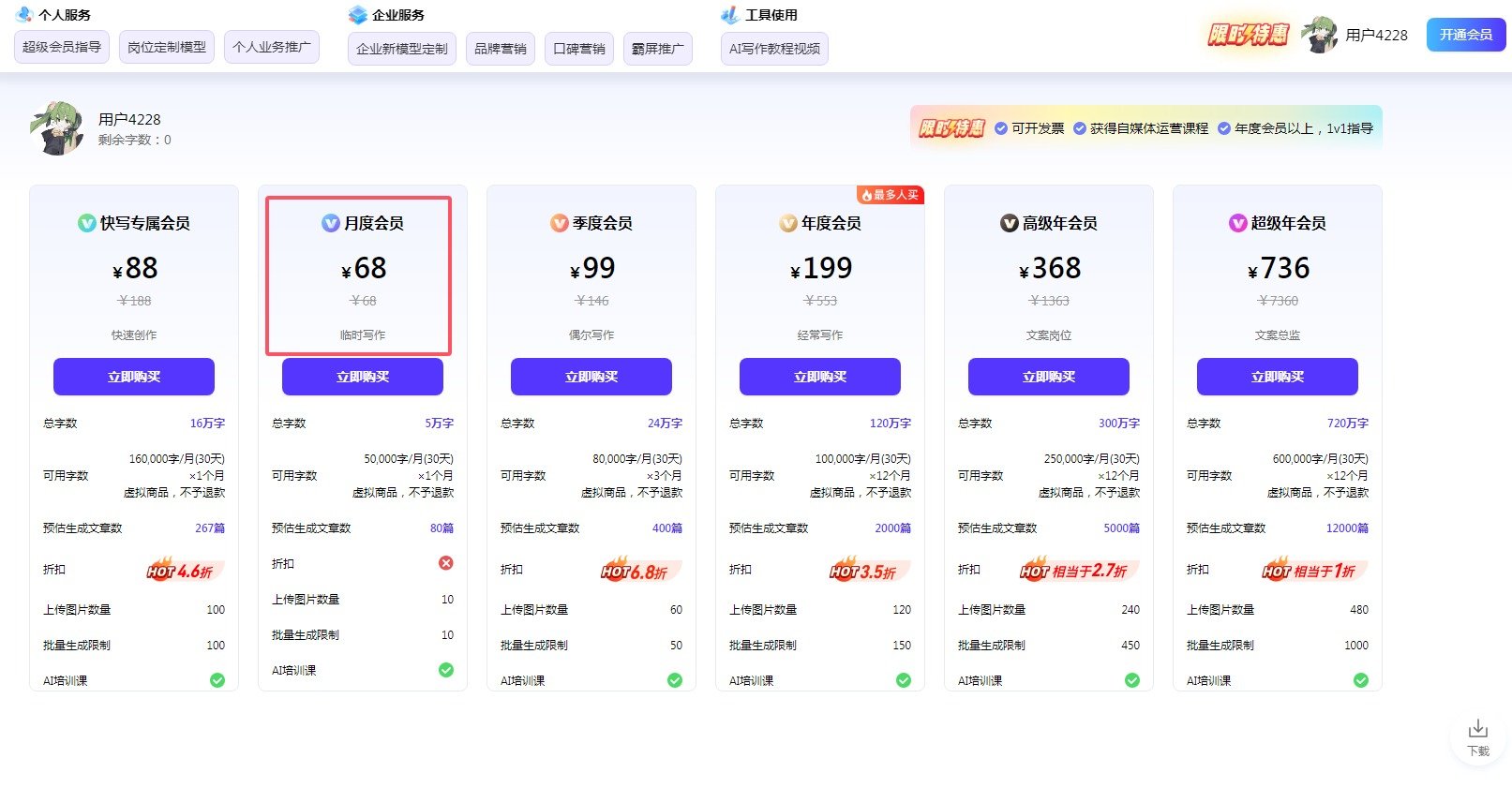Click the large profile avatar beside 剩余字数

pos(57,128)
